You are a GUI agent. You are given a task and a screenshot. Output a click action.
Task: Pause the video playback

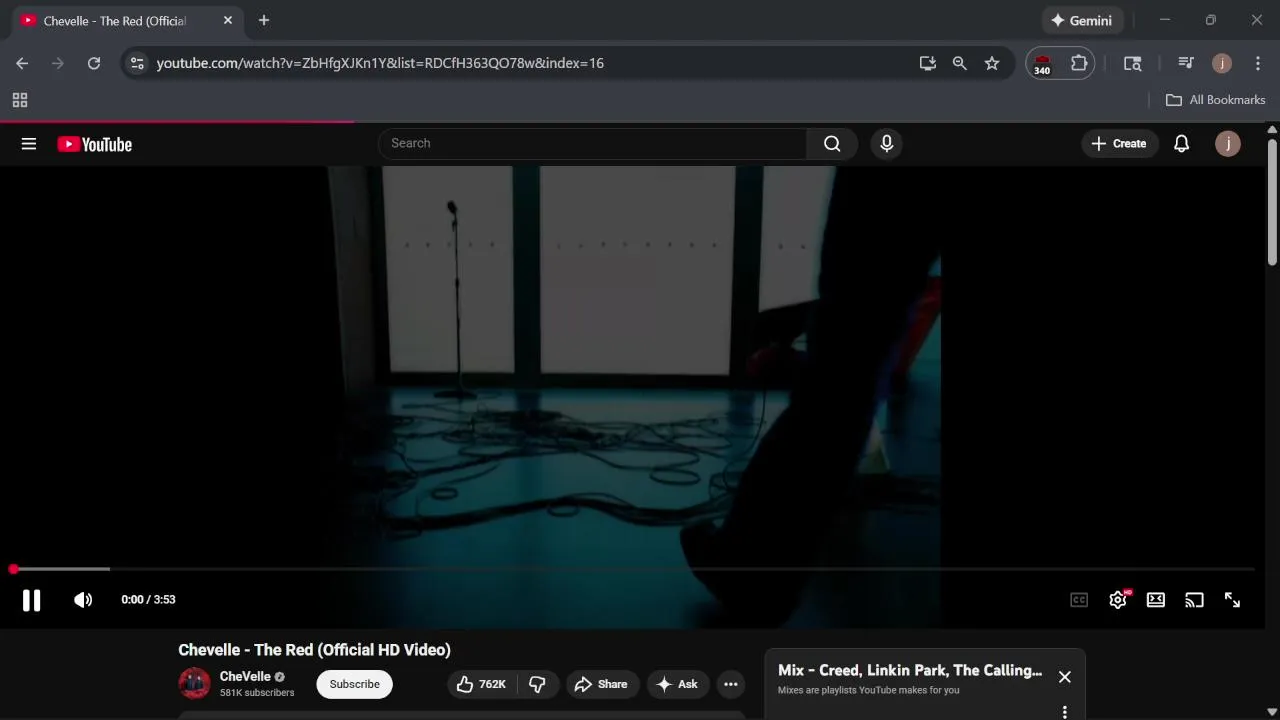pos(31,600)
